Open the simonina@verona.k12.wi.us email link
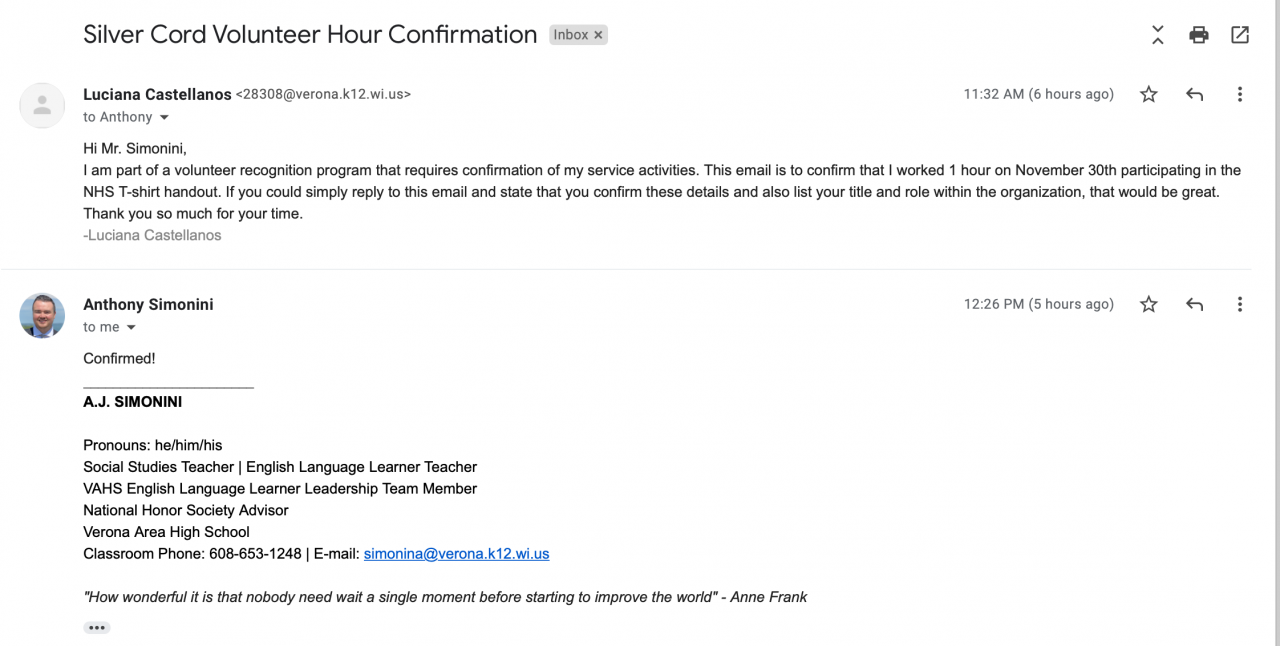 pos(456,553)
